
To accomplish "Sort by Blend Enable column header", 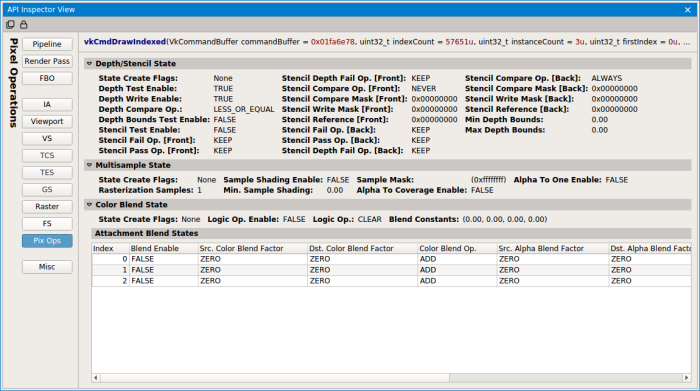I will coord(163,248).
